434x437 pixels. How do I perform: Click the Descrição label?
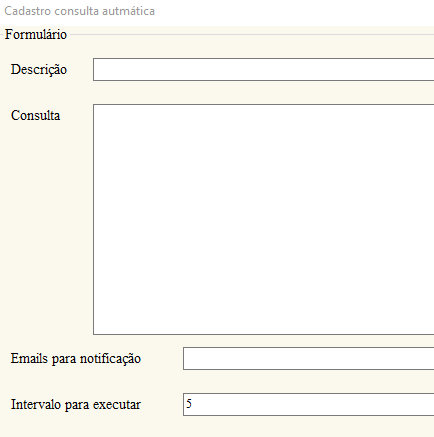[39, 70]
